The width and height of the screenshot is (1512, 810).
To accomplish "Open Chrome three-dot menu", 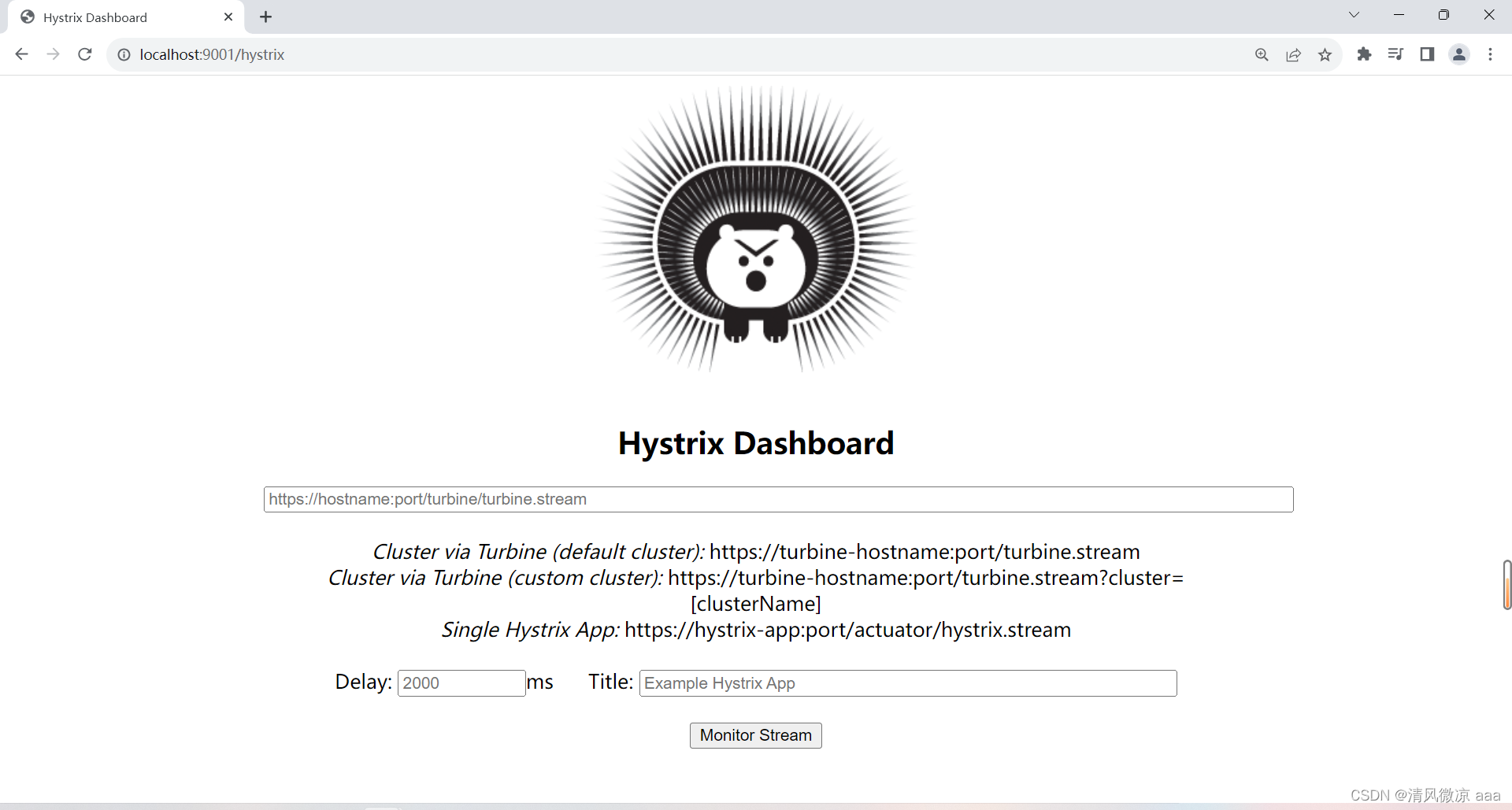I will click(1490, 54).
